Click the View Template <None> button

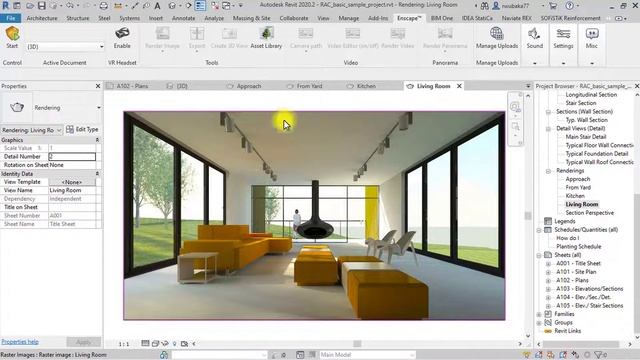coord(72,182)
